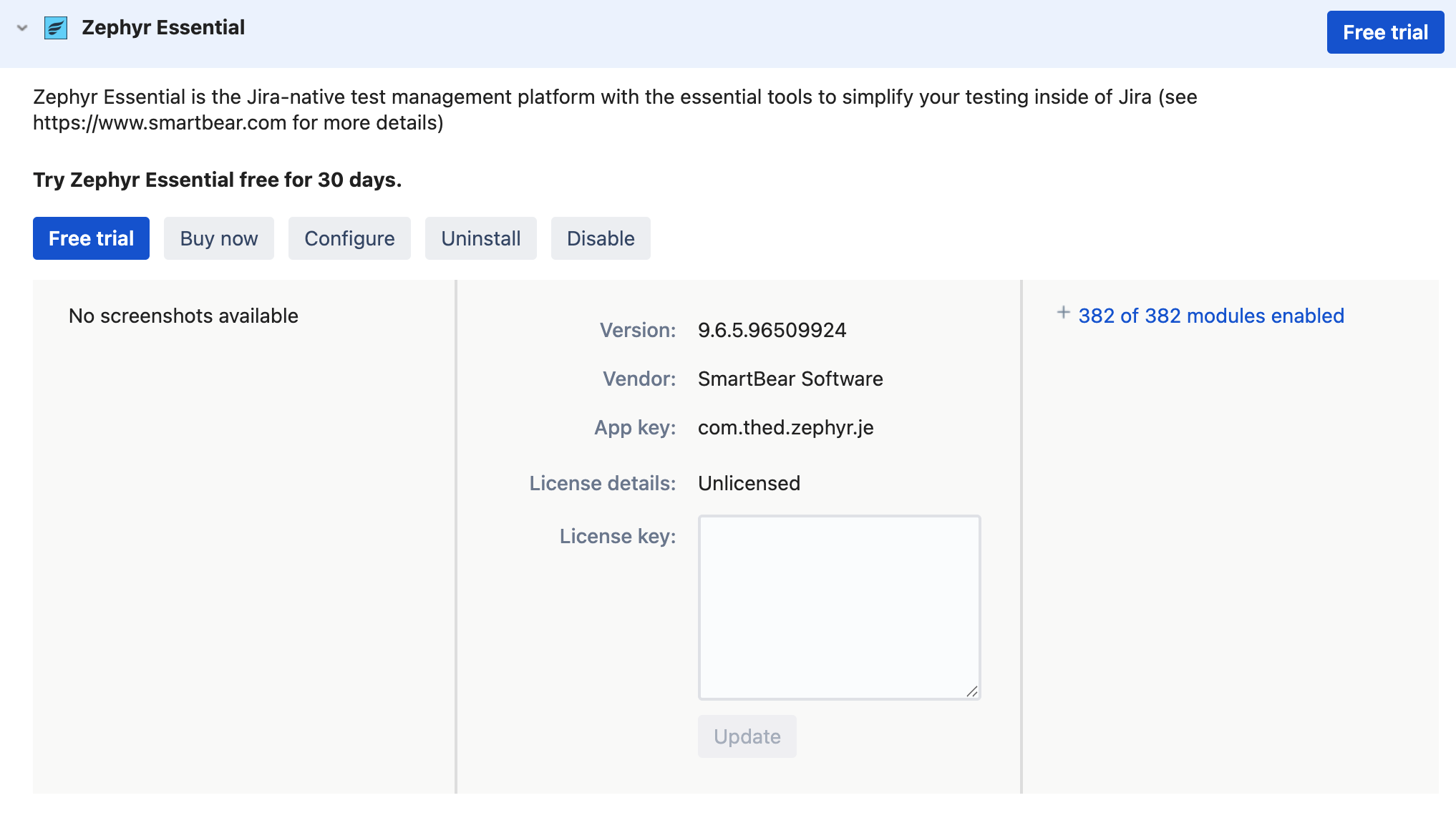The width and height of the screenshot is (1456, 813).
Task: Click the Zephyr Essential title heading
Action: click(163, 27)
